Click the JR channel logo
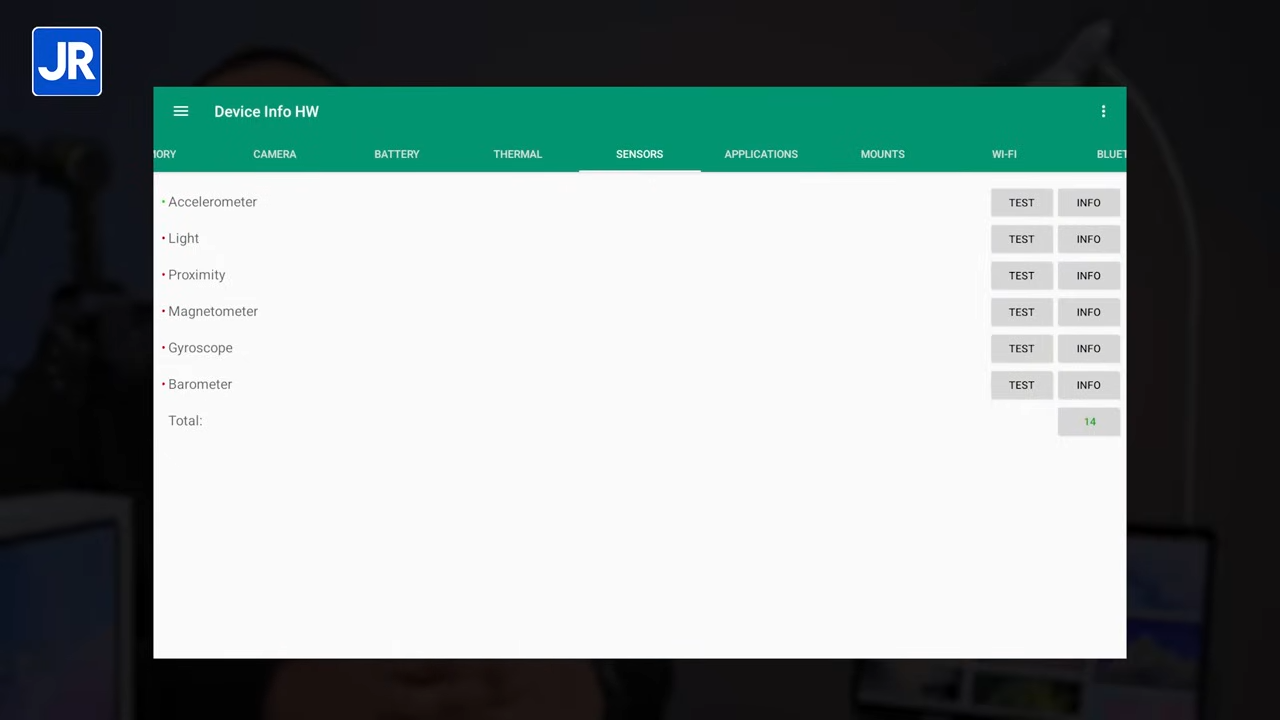Viewport: 1280px width, 720px height. tap(67, 62)
